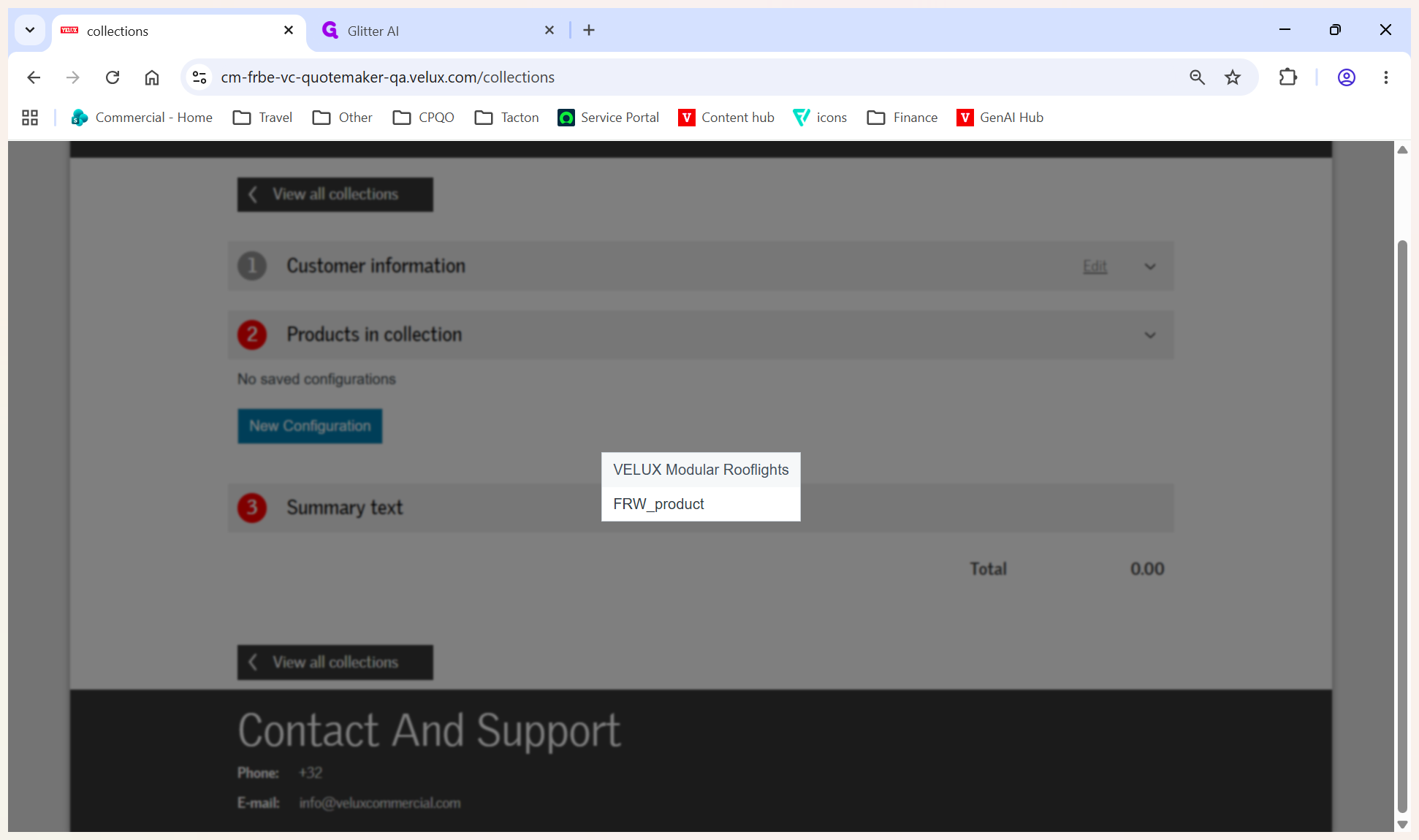This screenshot has width=1419, height=840.
Task: View site information icon in address bar
Action: (199, 77)
